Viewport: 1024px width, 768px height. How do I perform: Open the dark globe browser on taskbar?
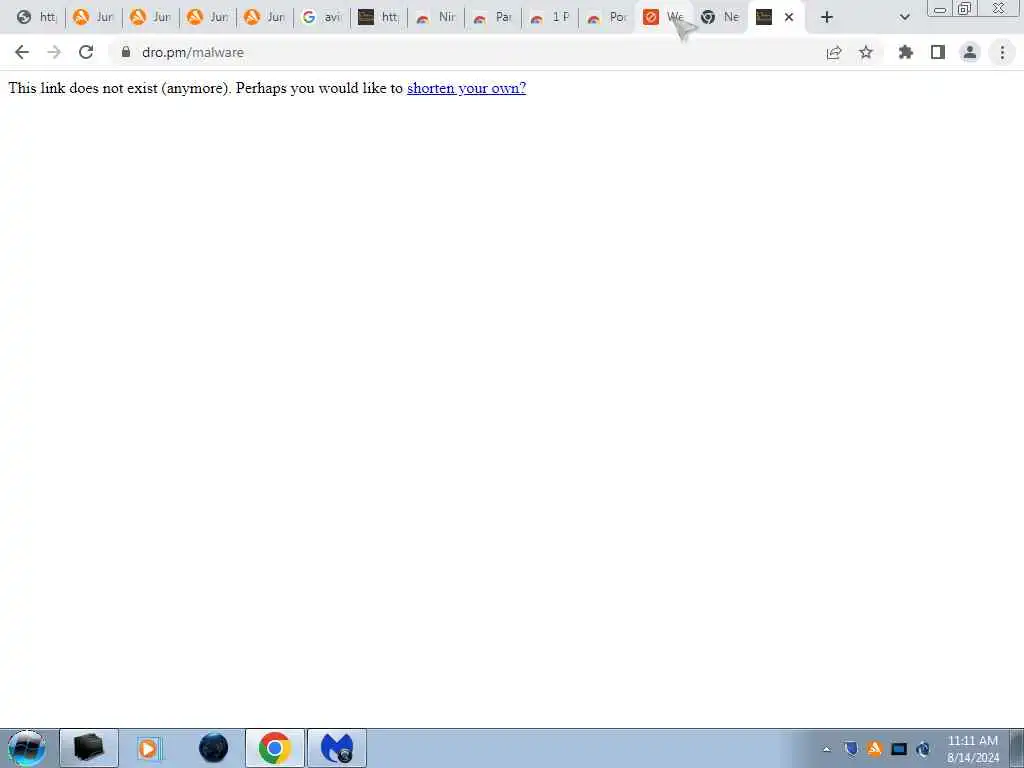point(213,748)
